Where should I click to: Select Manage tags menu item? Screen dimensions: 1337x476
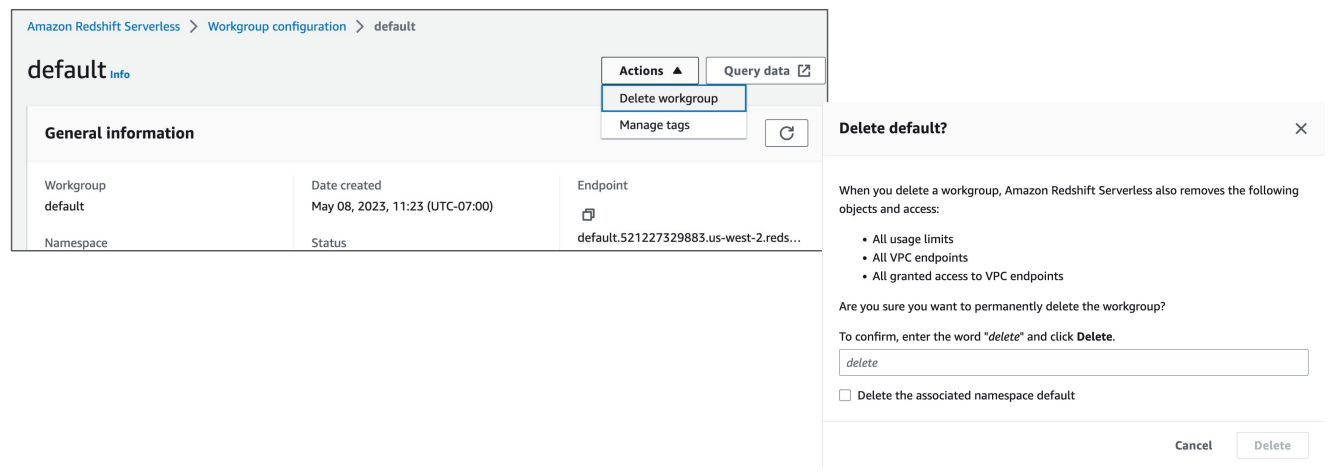pos(673,125)
